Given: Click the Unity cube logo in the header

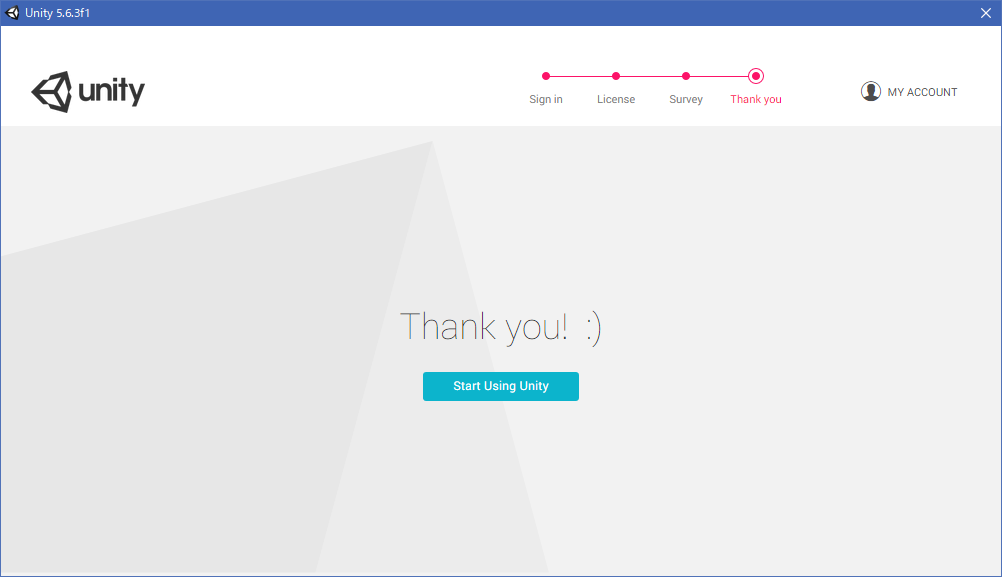Looking at the screenshot, I should coord(52,92).
